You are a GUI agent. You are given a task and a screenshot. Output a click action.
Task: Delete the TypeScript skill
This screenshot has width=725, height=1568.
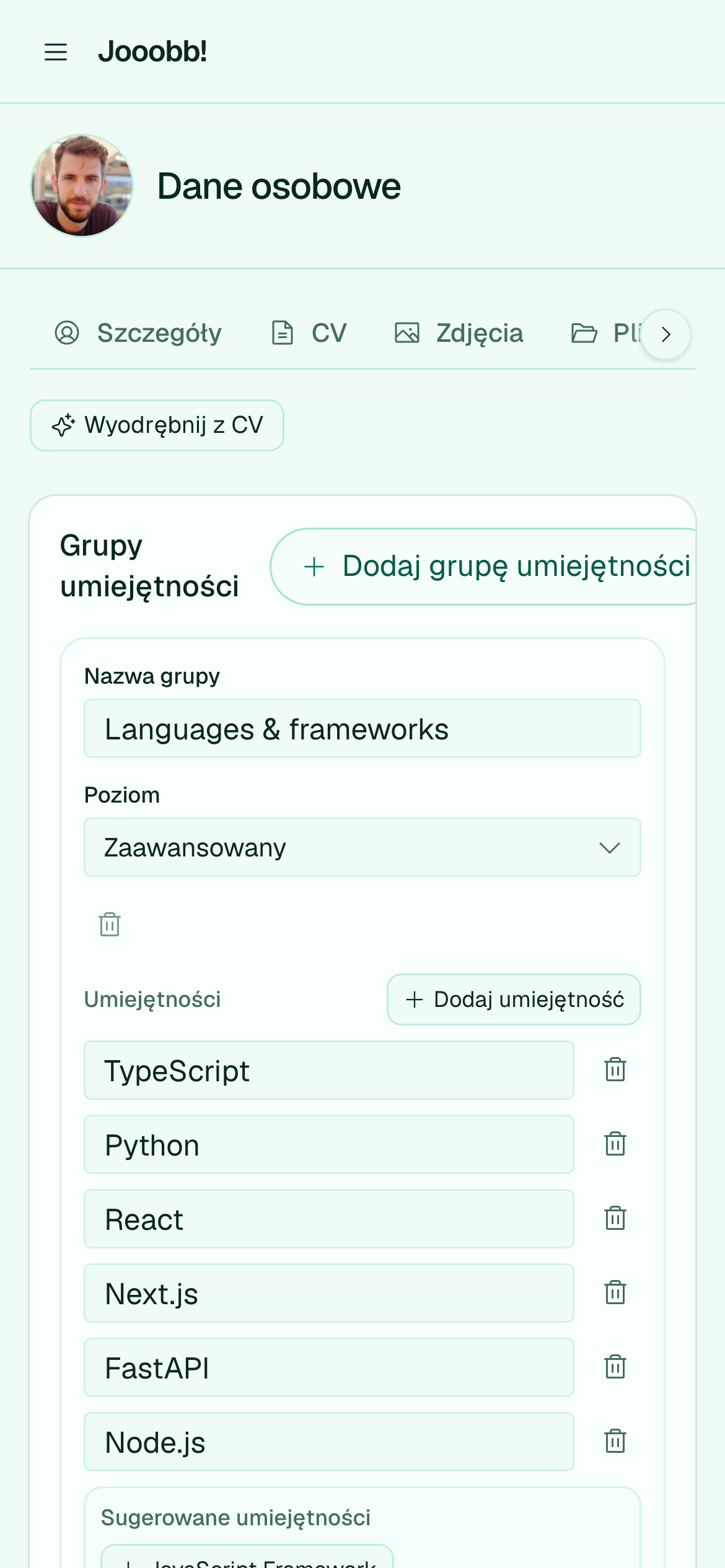[x=615, y=1069]
